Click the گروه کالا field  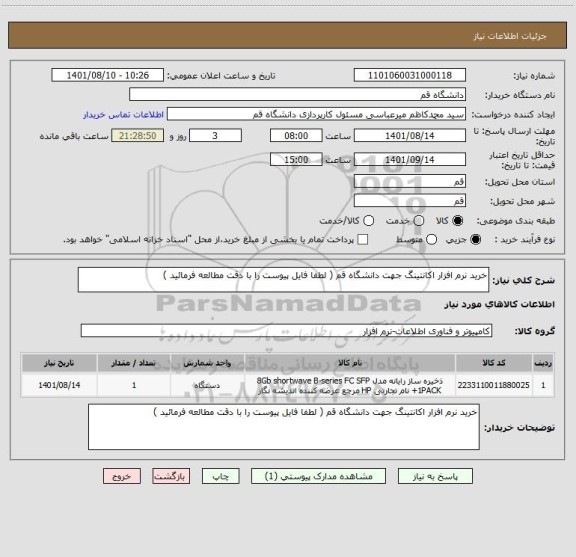(286, 331)
